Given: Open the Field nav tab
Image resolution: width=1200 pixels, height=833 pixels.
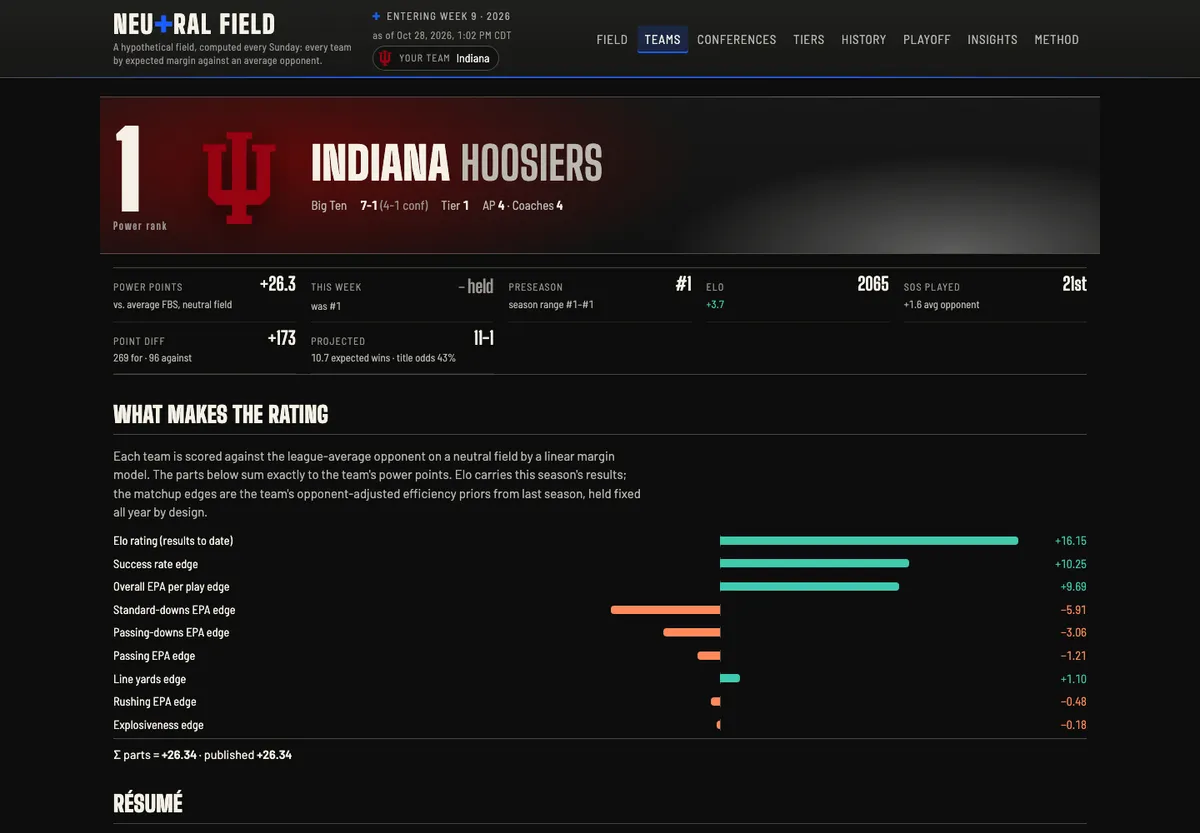Looking at the screenshot, I should (612, 40).
